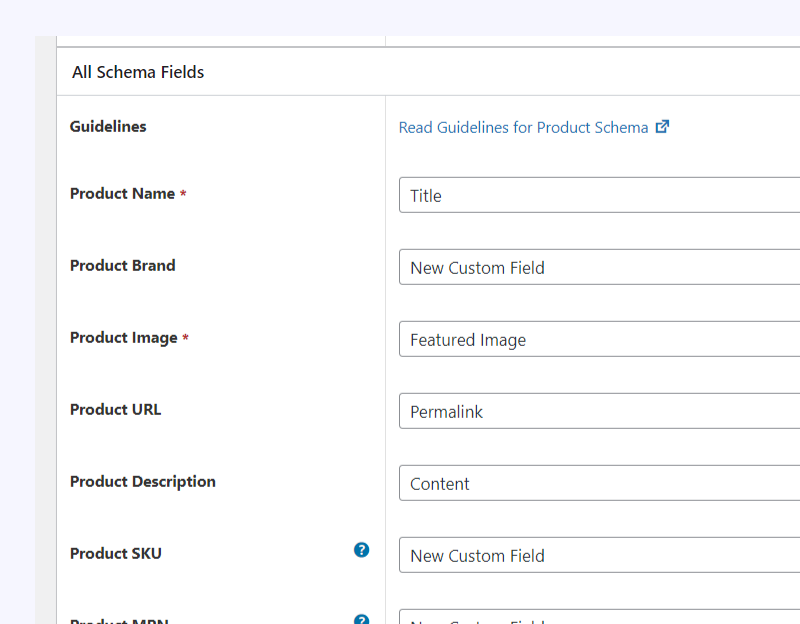Open the Product Name dropdown showing Title

(x=600, y=196)
